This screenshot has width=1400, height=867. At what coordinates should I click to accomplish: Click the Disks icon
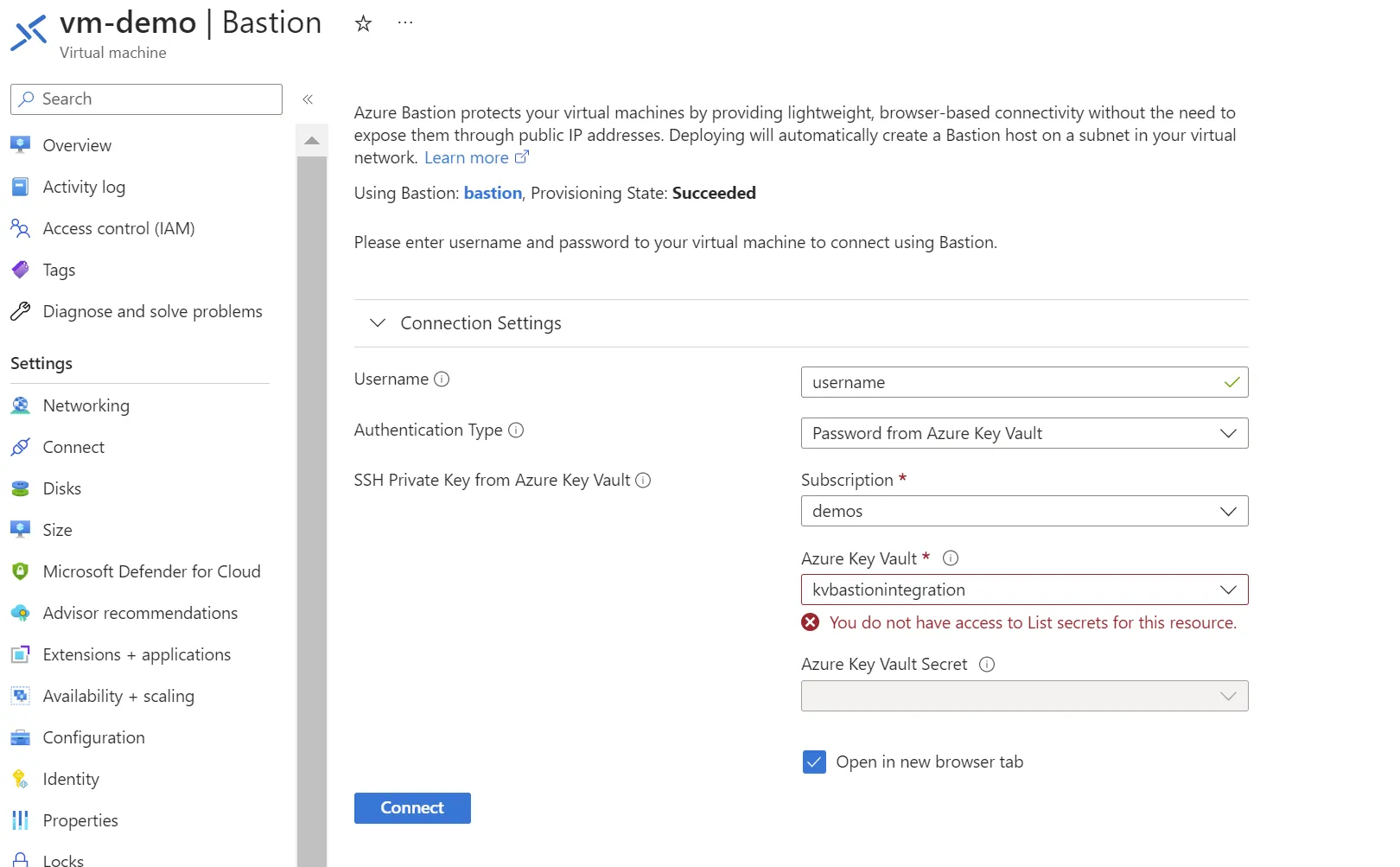(x=20, y=488)
